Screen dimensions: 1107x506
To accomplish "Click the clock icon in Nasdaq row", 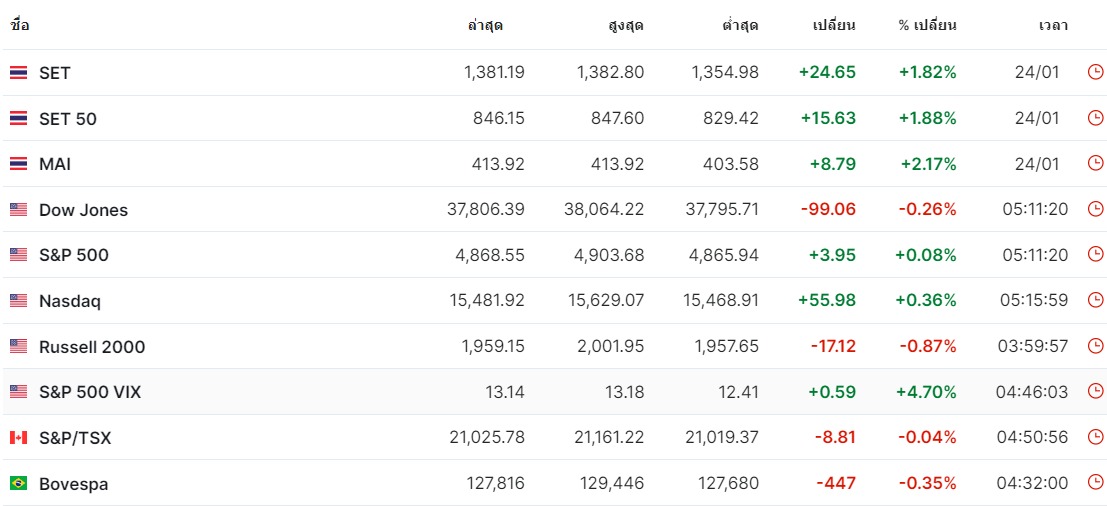I will (1095, 300).
